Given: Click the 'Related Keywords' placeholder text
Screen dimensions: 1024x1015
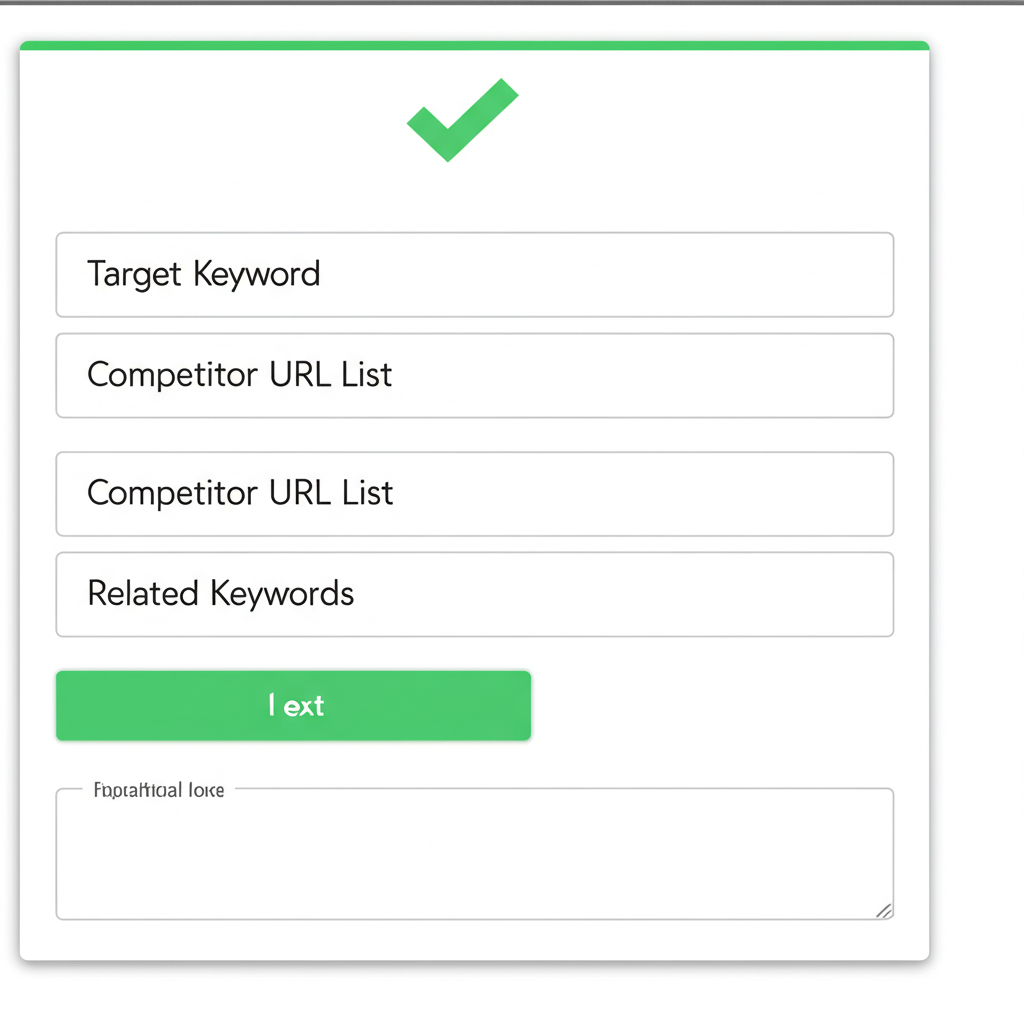Looking at the screenshot, I should coord(221,594).
